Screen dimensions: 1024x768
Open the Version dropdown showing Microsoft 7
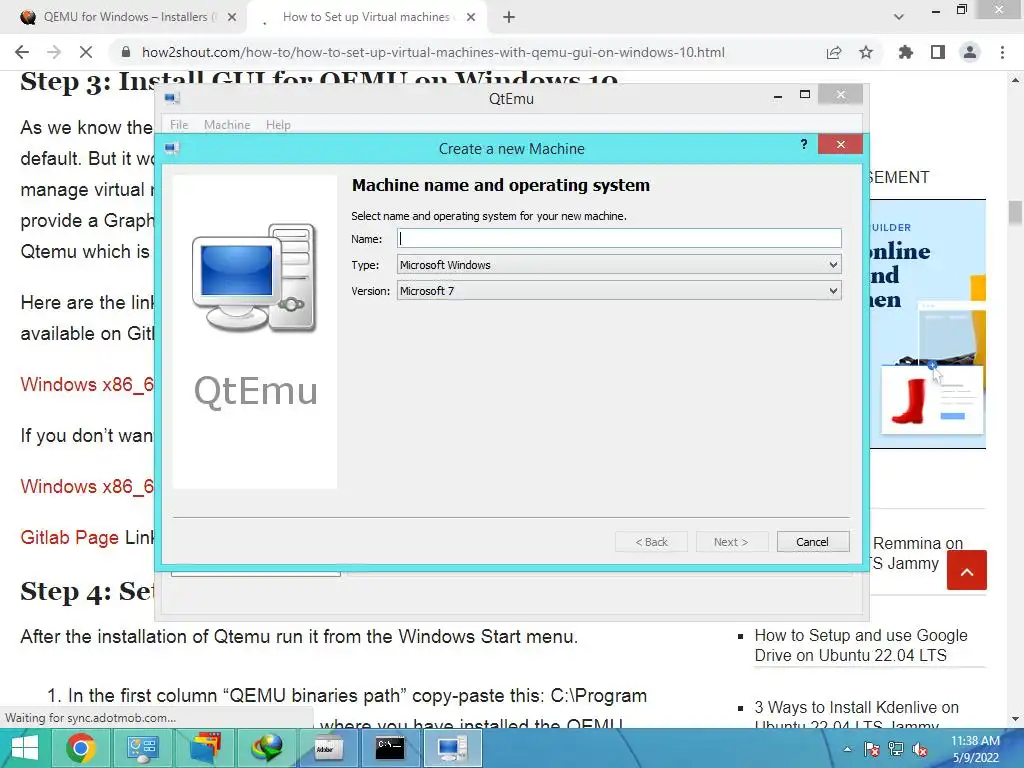click(x=619, y=291)
